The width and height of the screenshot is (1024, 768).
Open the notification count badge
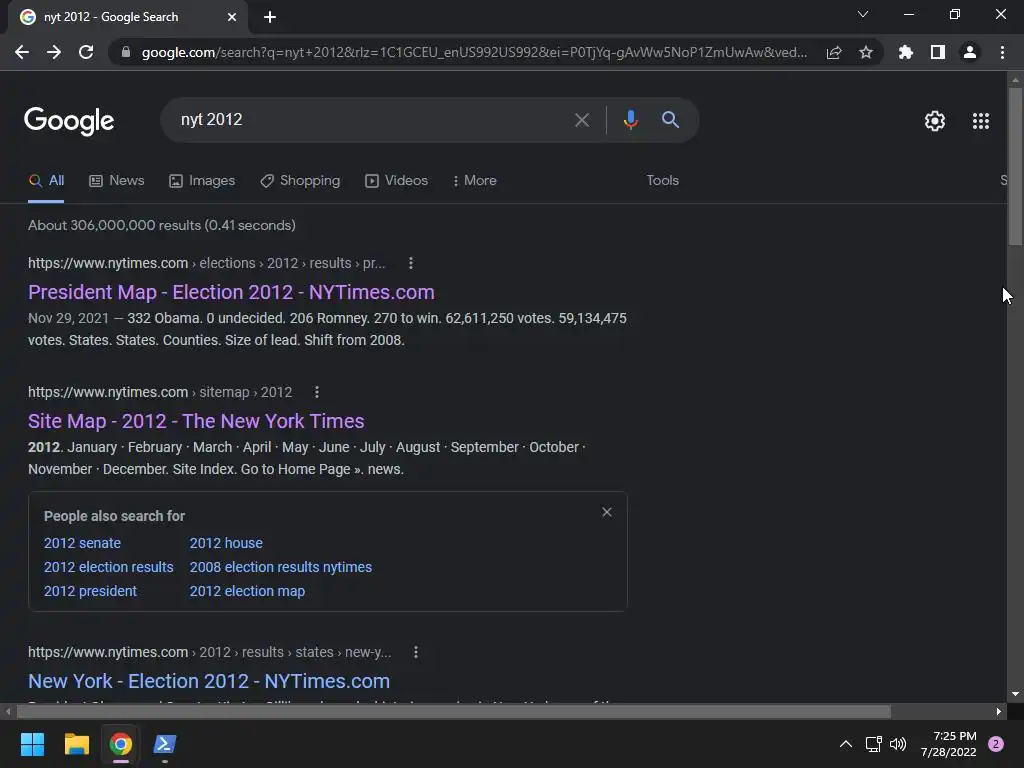[996, 744]
